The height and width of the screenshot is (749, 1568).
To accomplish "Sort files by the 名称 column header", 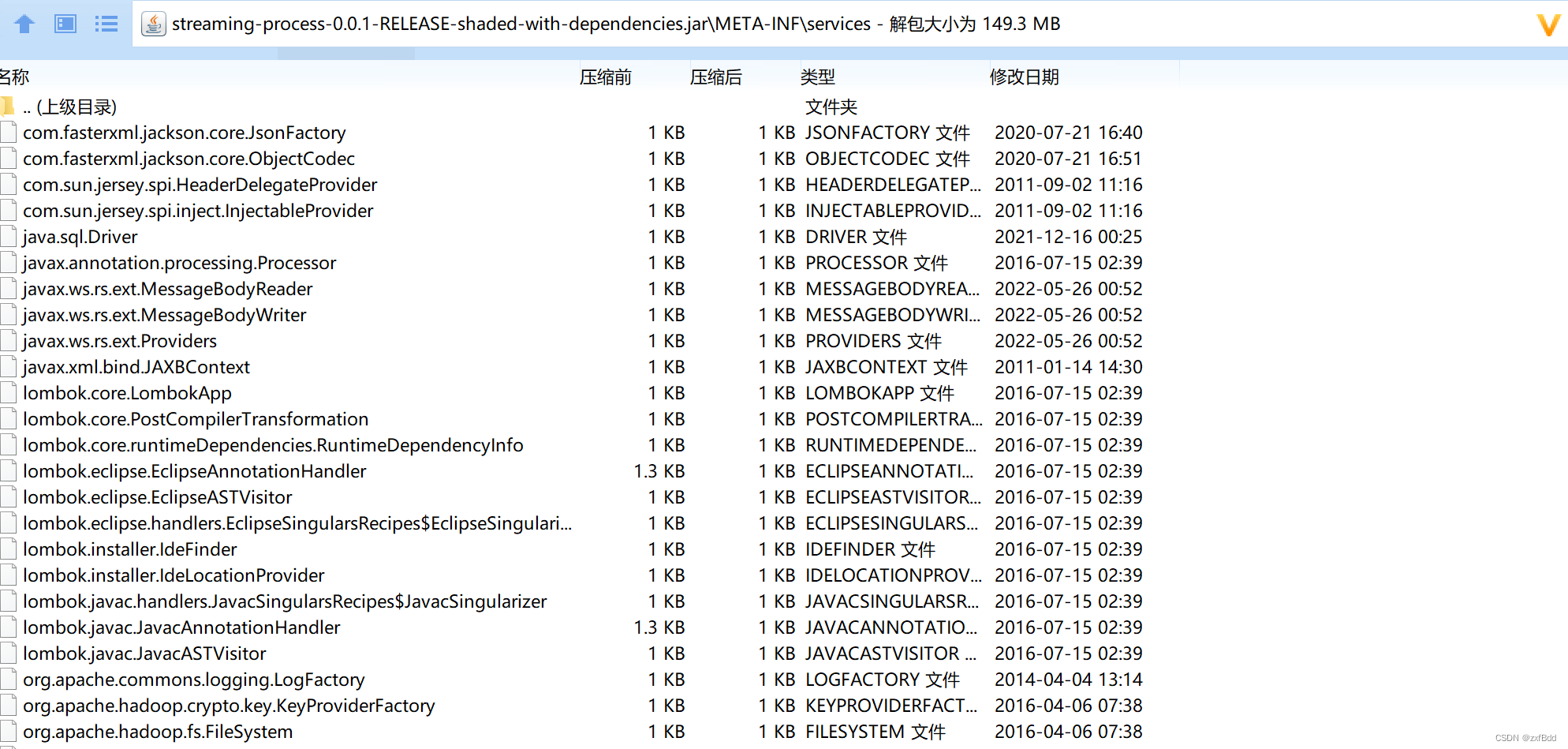I will click(15, 77).
